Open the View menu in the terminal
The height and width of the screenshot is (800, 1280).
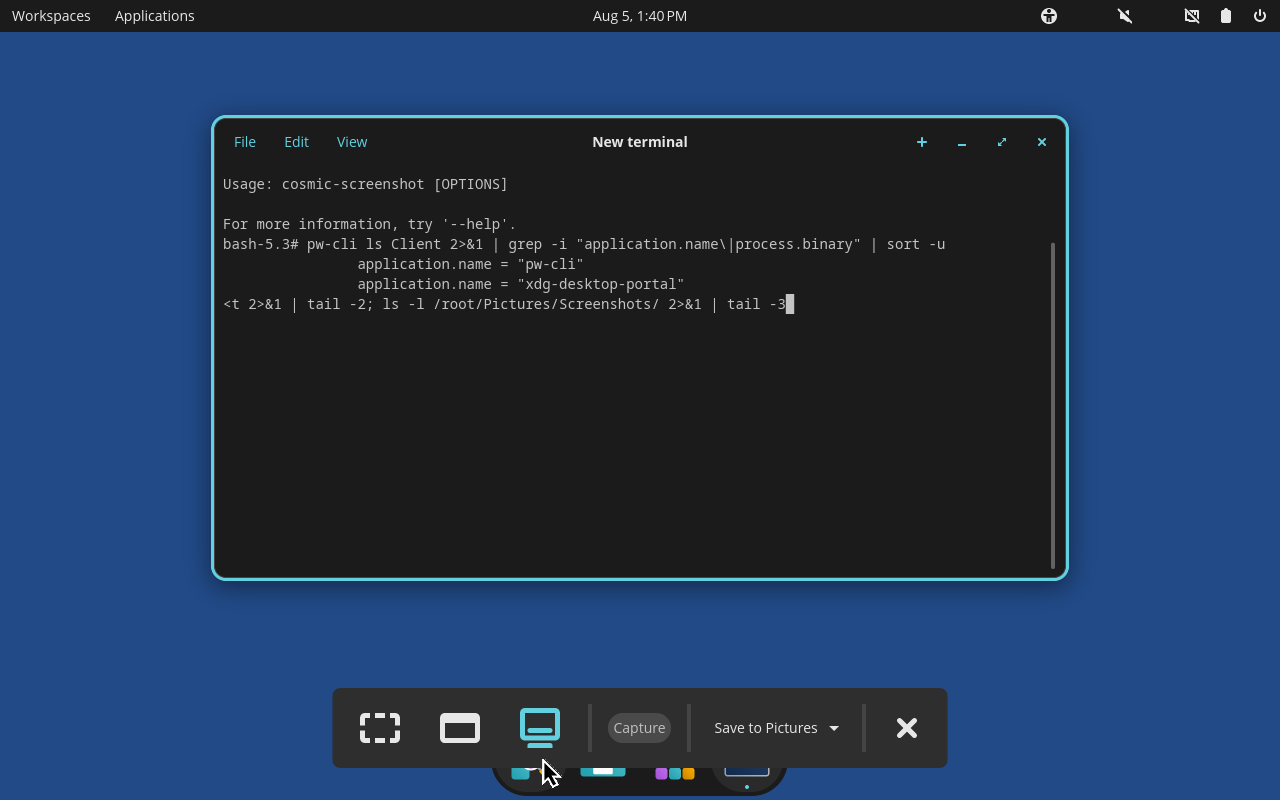pos(352,142)
